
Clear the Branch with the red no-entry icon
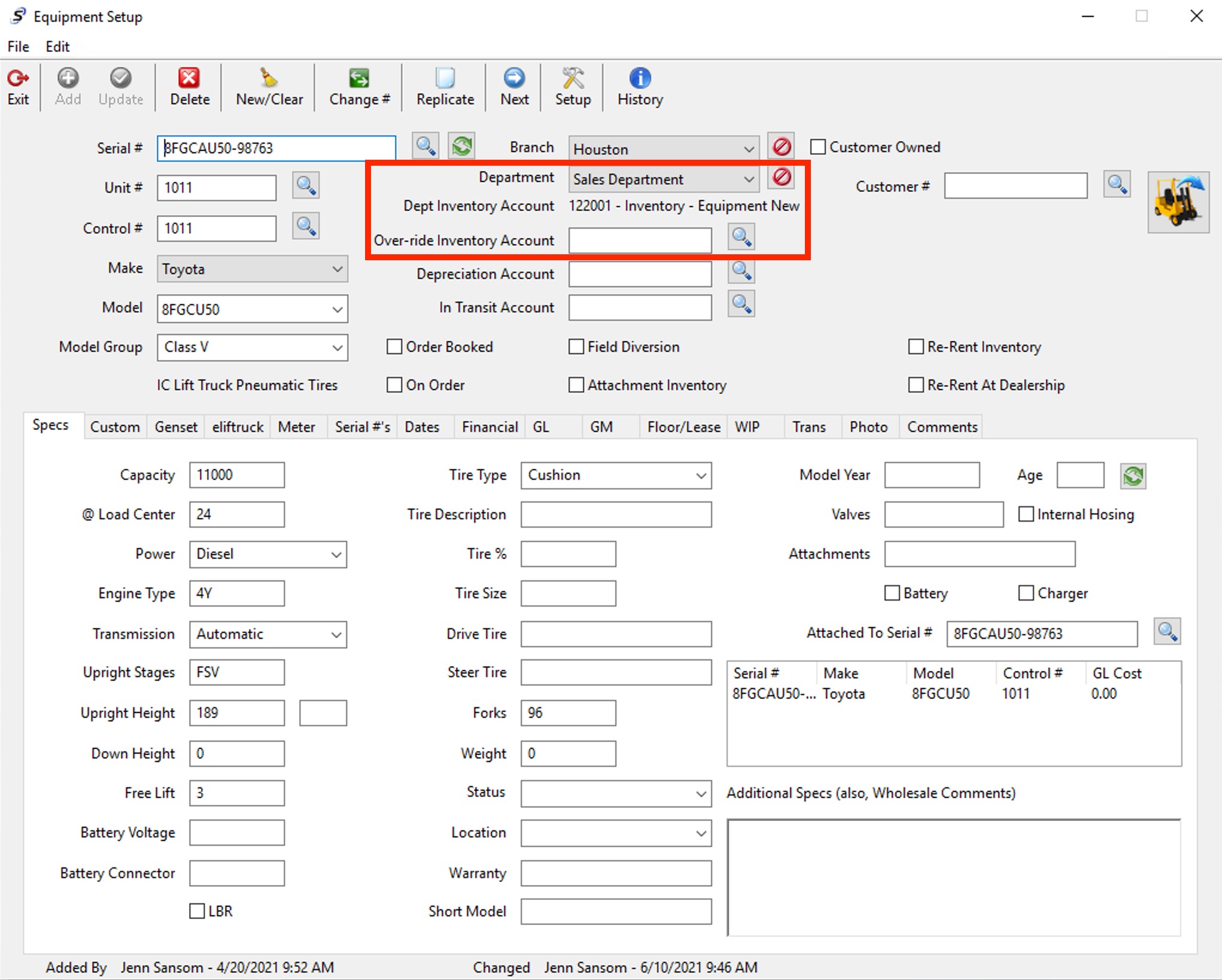point(782,147)
